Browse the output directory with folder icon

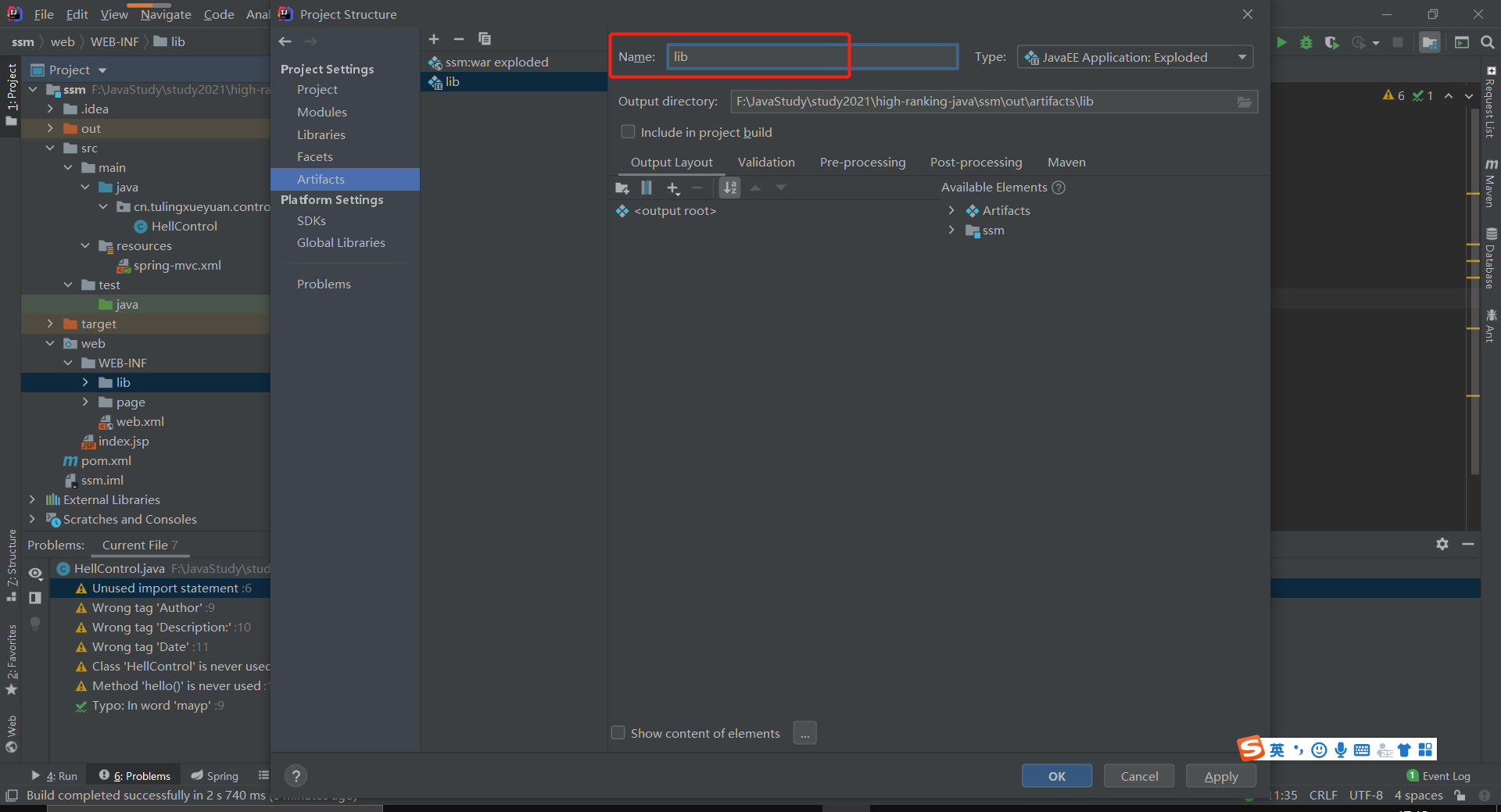(x=1245, y=101)
